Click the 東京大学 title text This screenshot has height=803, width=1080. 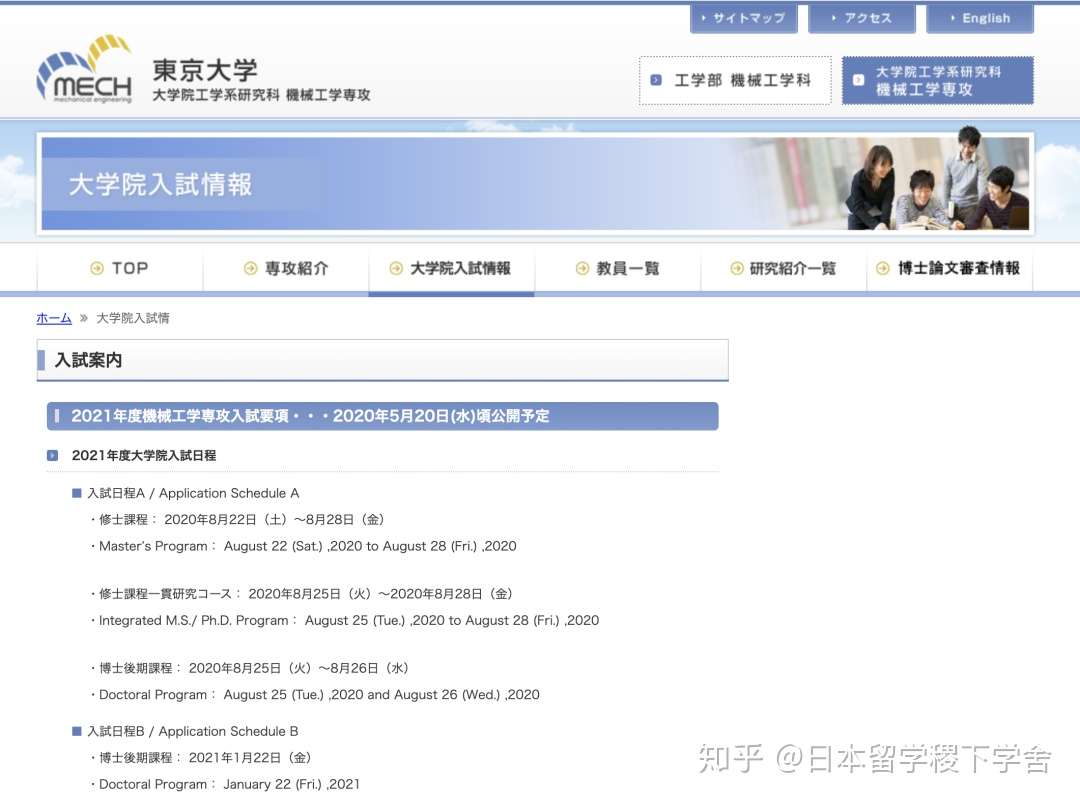point(205,70)
